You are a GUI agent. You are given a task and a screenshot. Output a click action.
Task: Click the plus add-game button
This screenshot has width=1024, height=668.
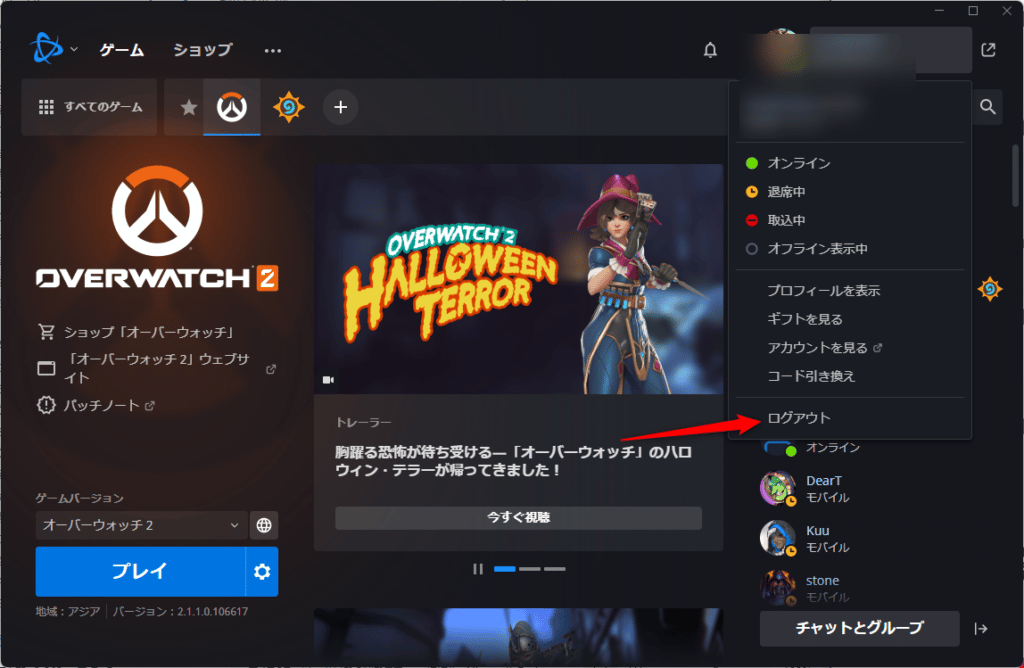(340, 107)
